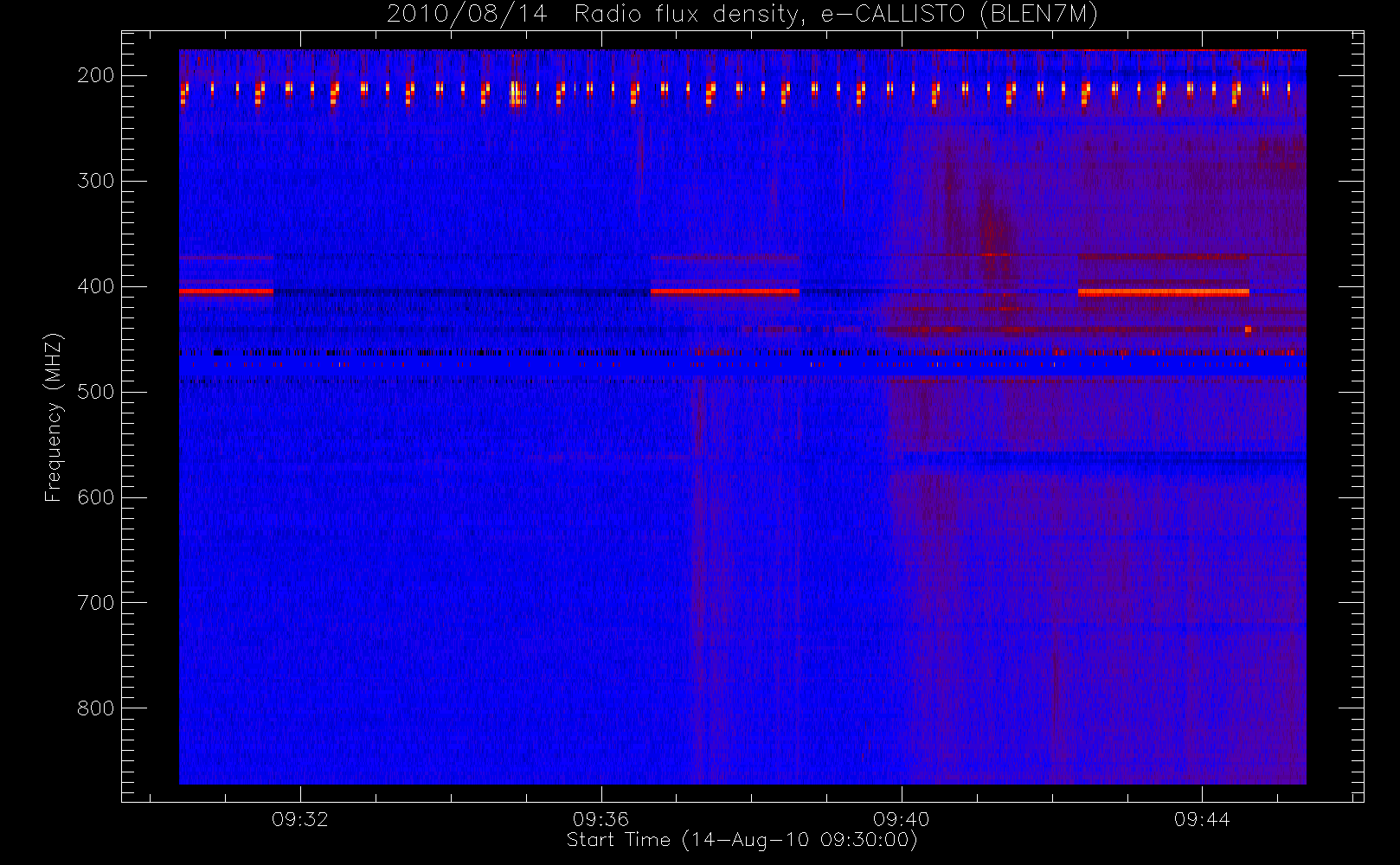Select the 300 frequency axis label
The height and width of the screenshot is (865, 1400).
95,181
